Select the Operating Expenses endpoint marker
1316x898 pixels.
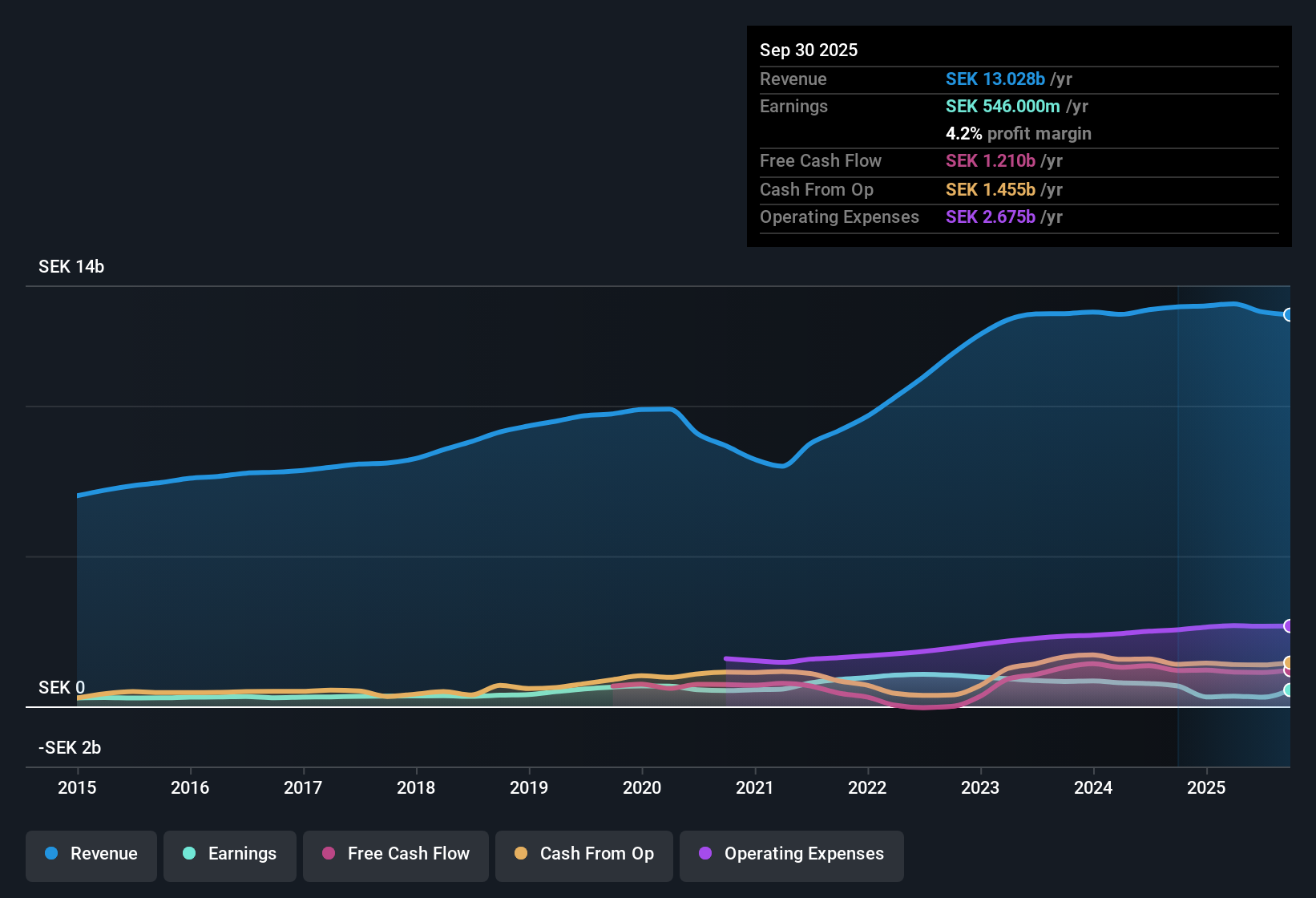tap(1288, 625)
